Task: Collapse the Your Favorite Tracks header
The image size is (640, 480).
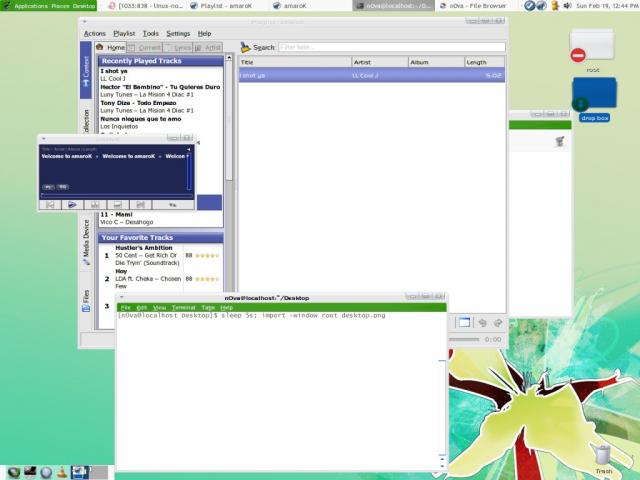Action: (x=161, y=238)
